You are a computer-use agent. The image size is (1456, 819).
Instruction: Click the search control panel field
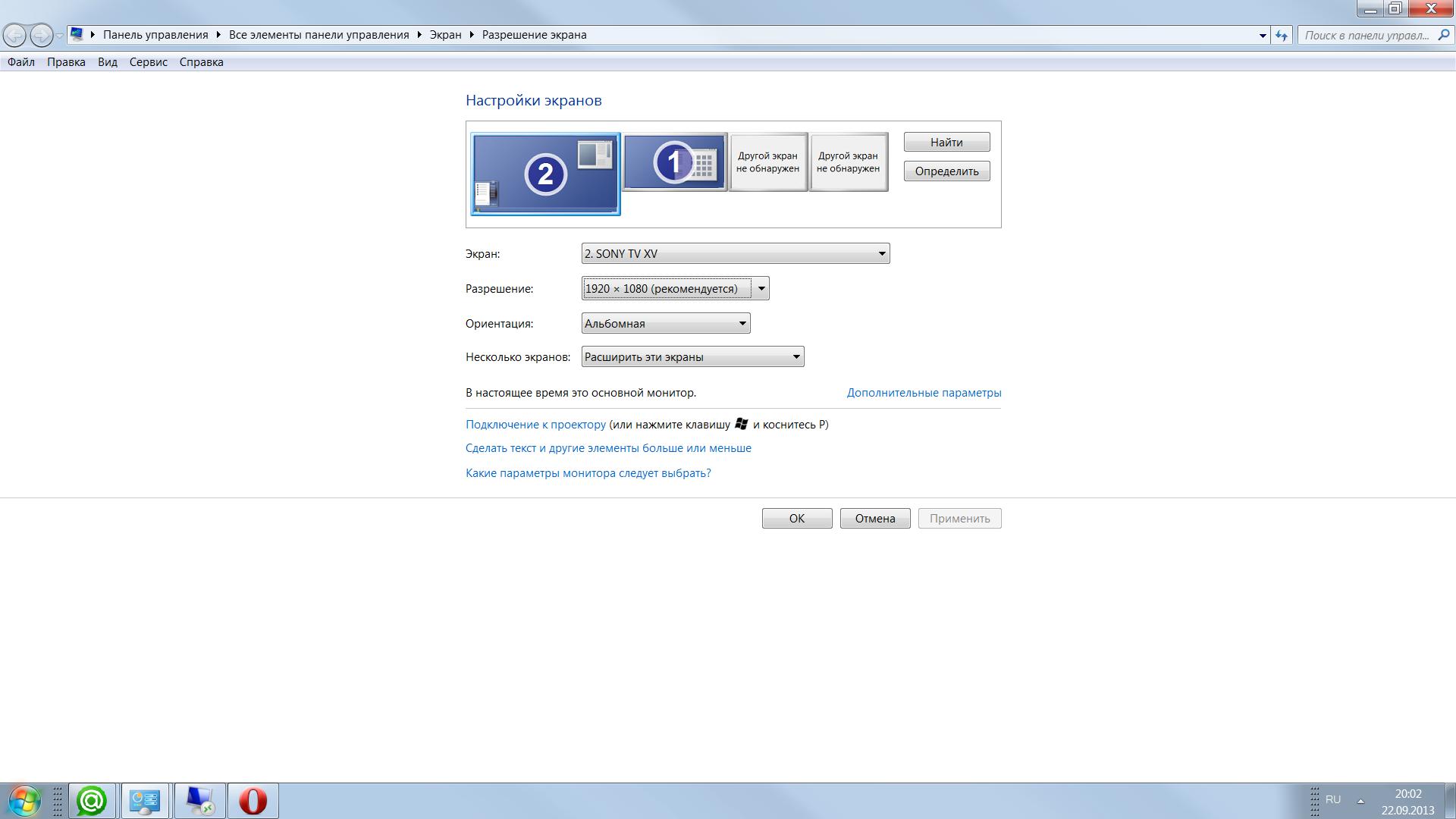[1366, 35]
